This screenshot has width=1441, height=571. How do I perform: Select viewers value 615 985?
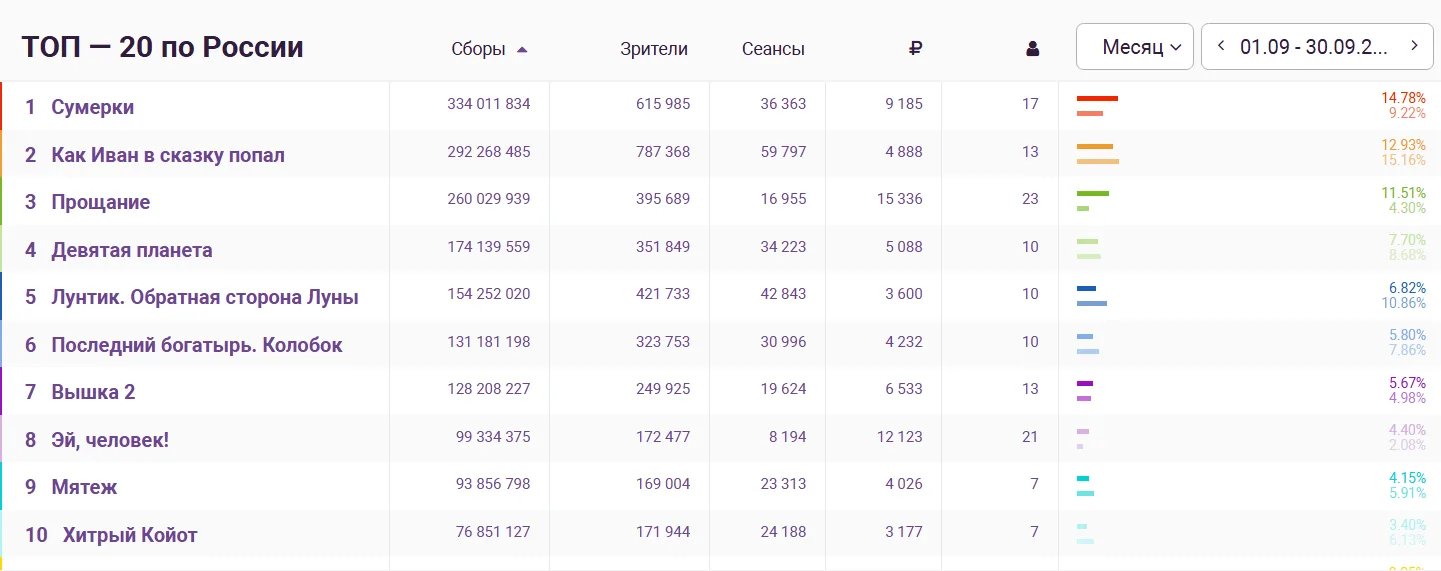(663, 104)
